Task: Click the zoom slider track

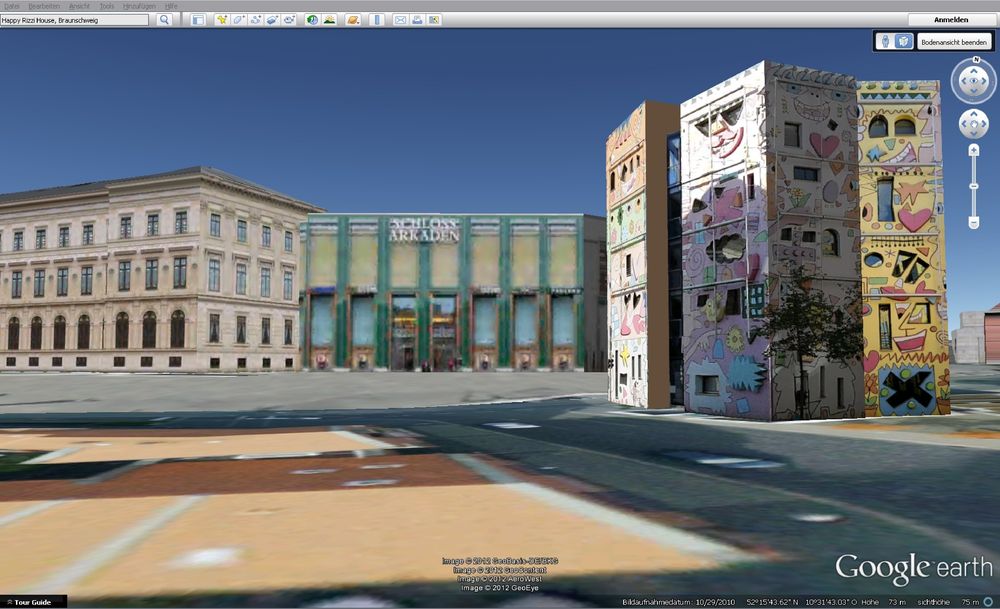Action: point(974,185)
